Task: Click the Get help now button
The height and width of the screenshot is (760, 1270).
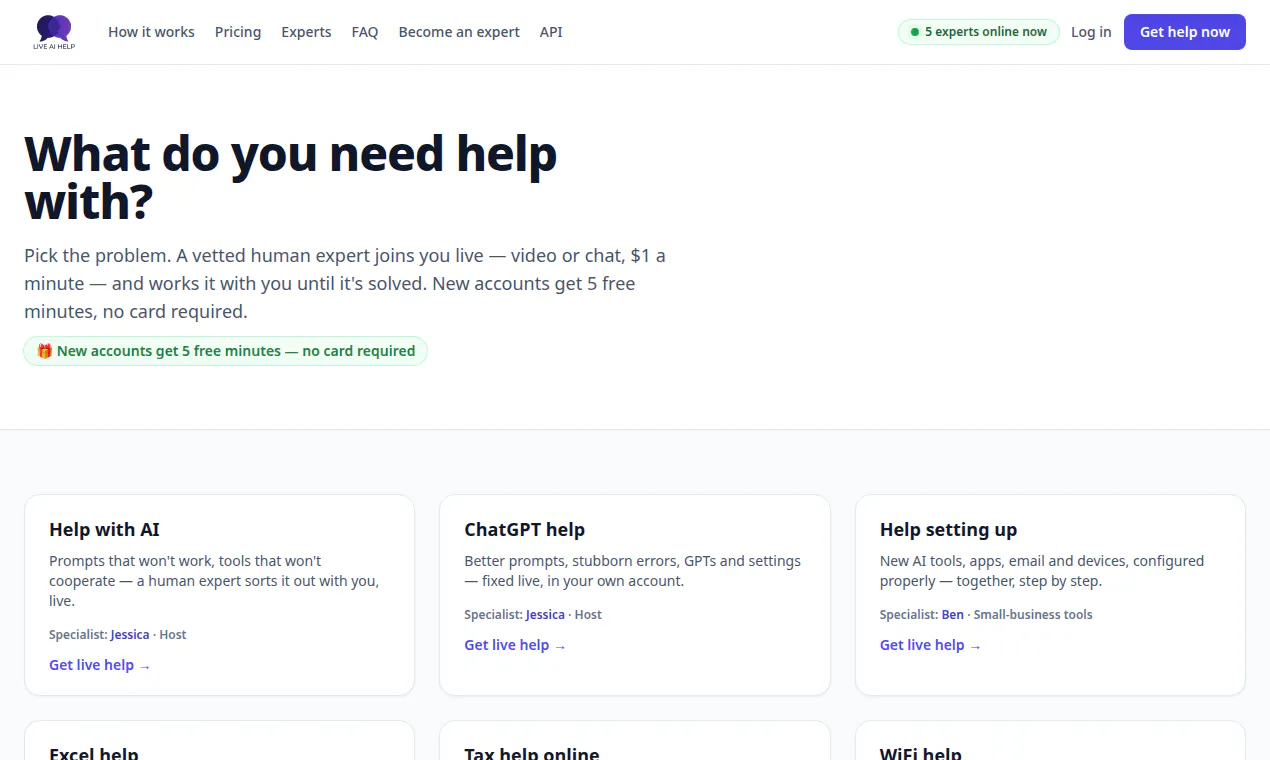Action: (x=1184, y=32)
